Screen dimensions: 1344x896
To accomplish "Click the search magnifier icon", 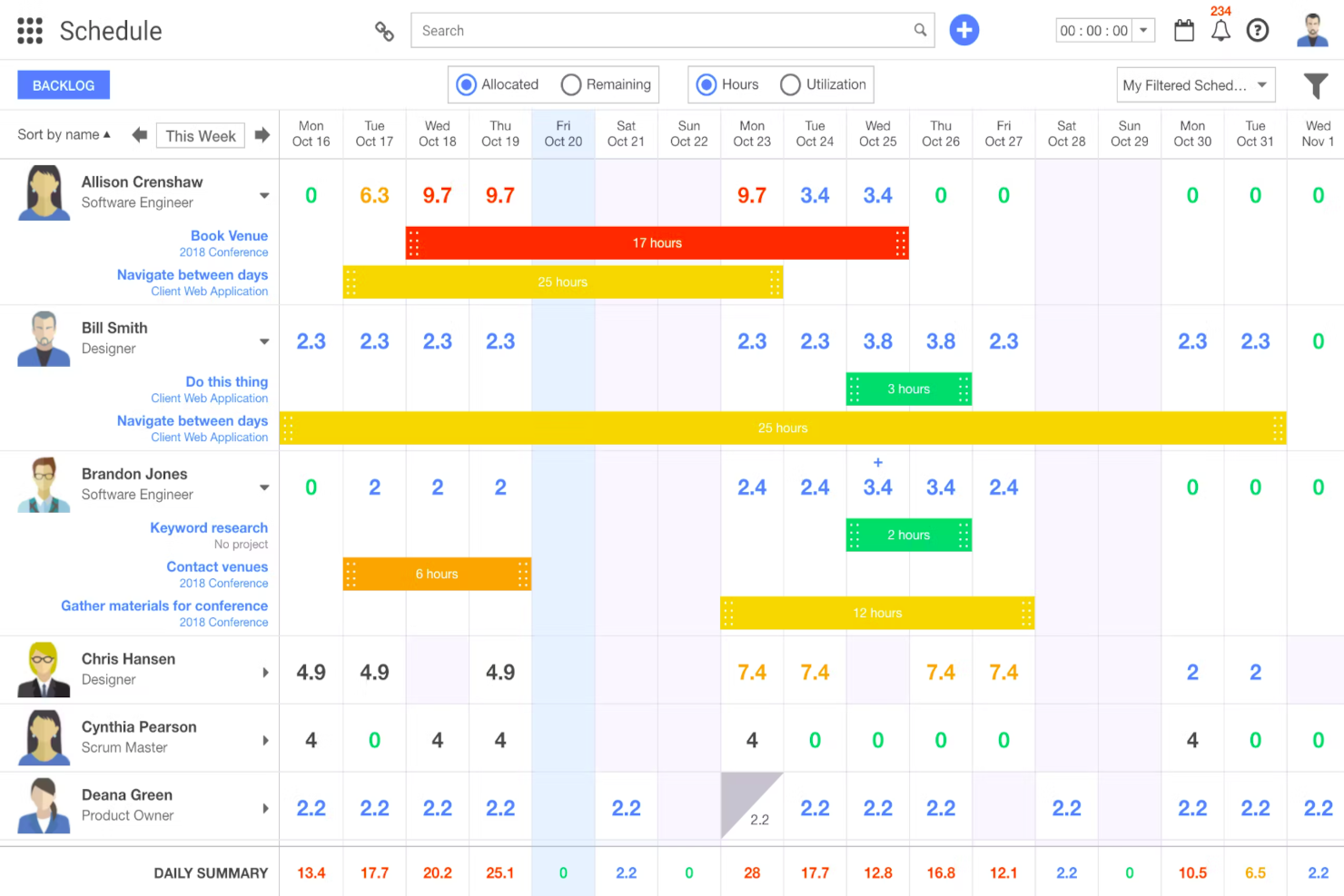I will (x=920, y=30).
